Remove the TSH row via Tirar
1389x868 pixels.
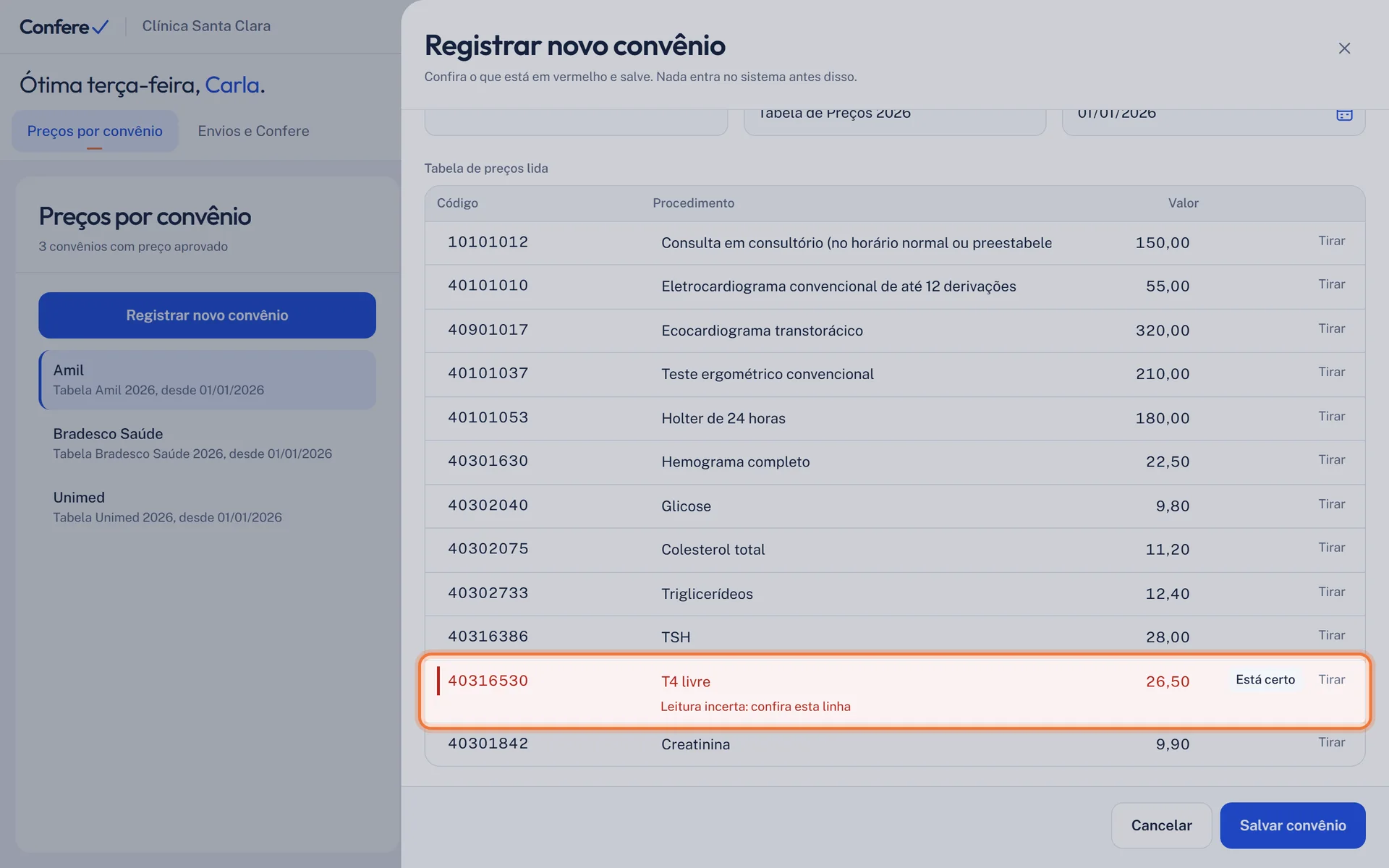1331,634
